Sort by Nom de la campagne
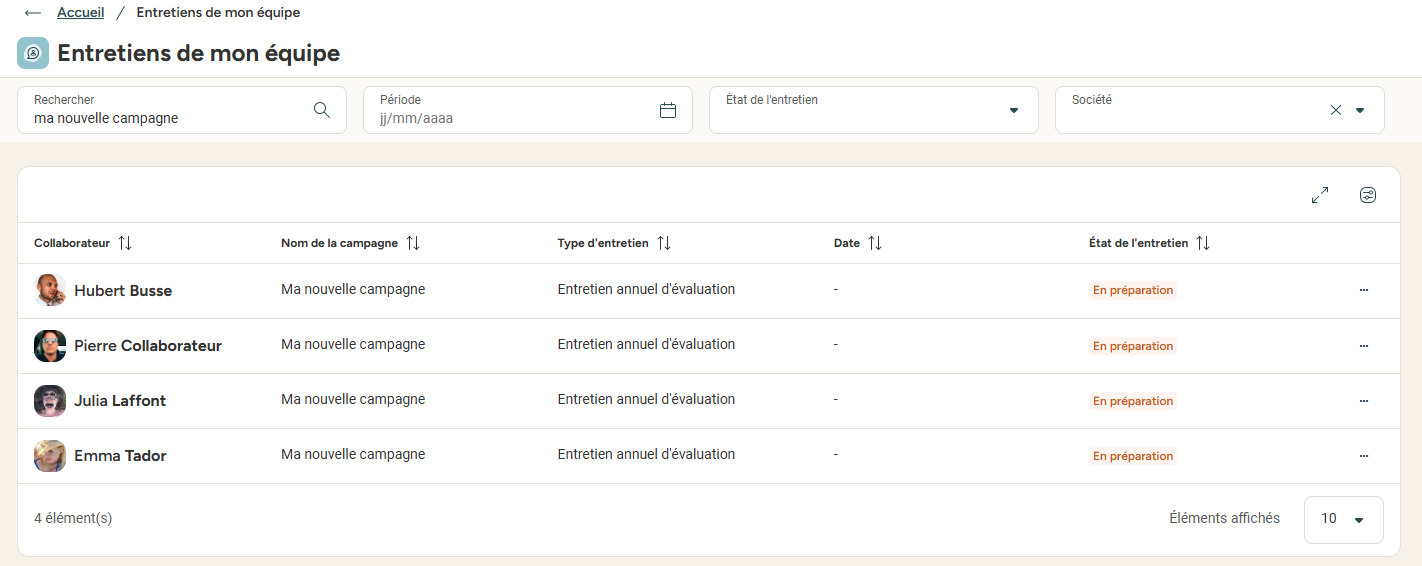Image resolution: width=1422 pixels, height=566 pixels. [413, 243]
